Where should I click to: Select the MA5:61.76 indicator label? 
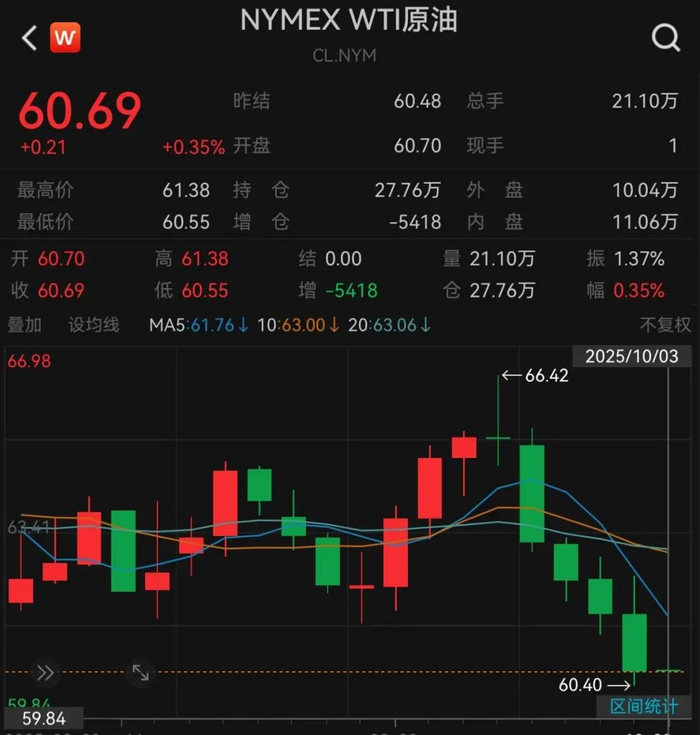199,325
